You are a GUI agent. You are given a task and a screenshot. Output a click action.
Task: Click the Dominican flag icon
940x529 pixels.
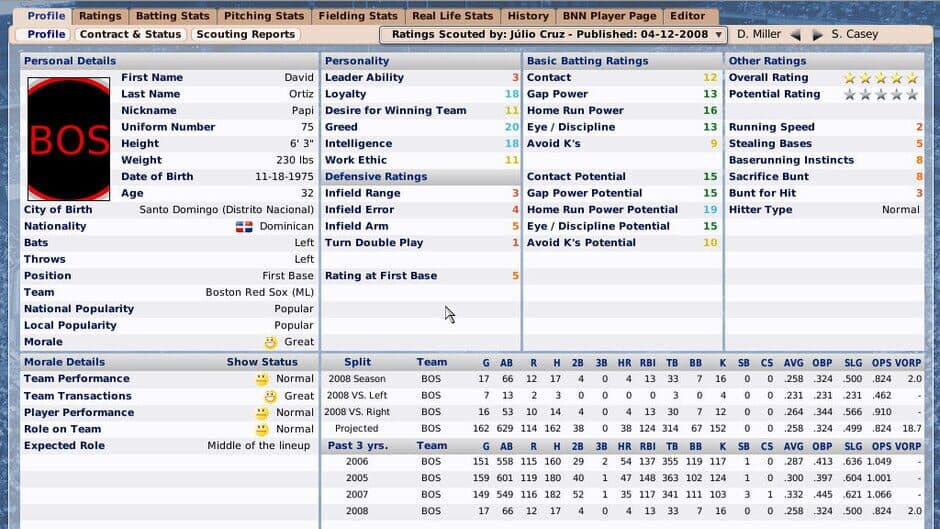coord(243,227)
